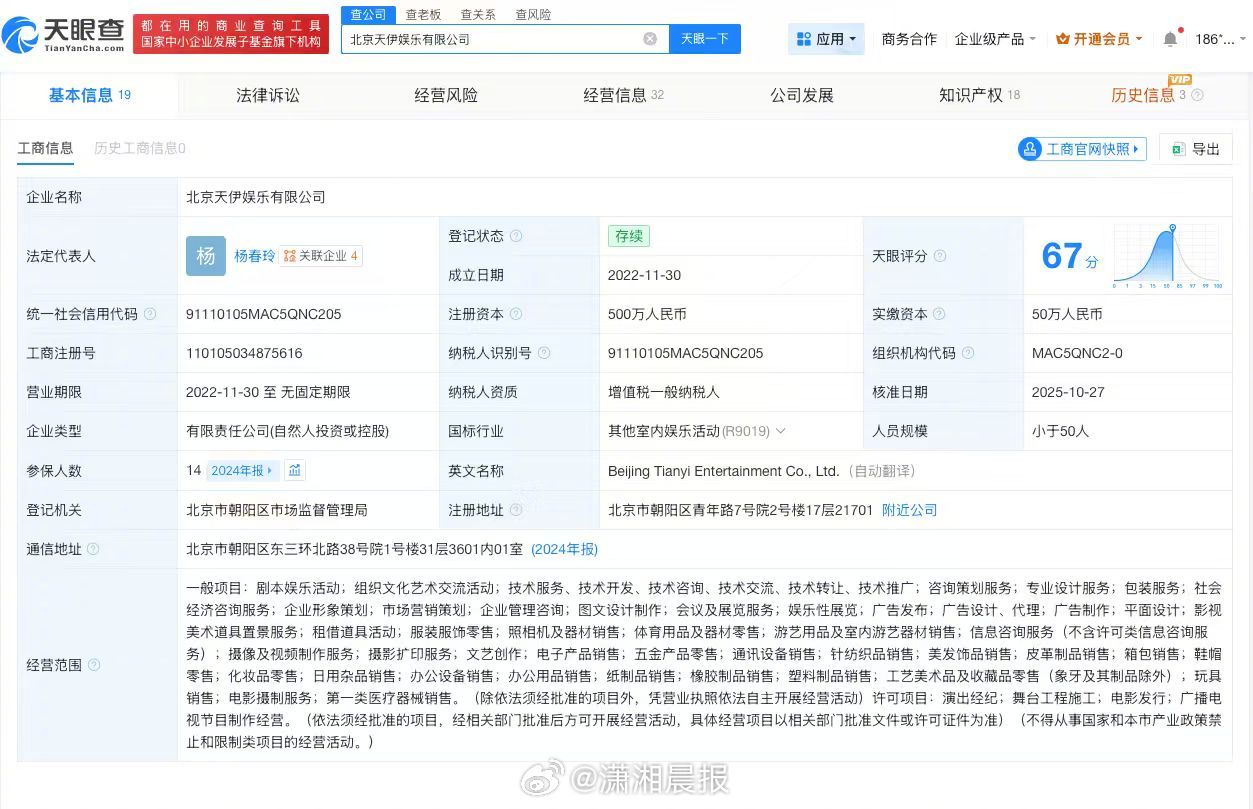Click the English name Beijing Tianyi Entertainment
This screenshot has width=1253, height=809.
pos(723,471)
